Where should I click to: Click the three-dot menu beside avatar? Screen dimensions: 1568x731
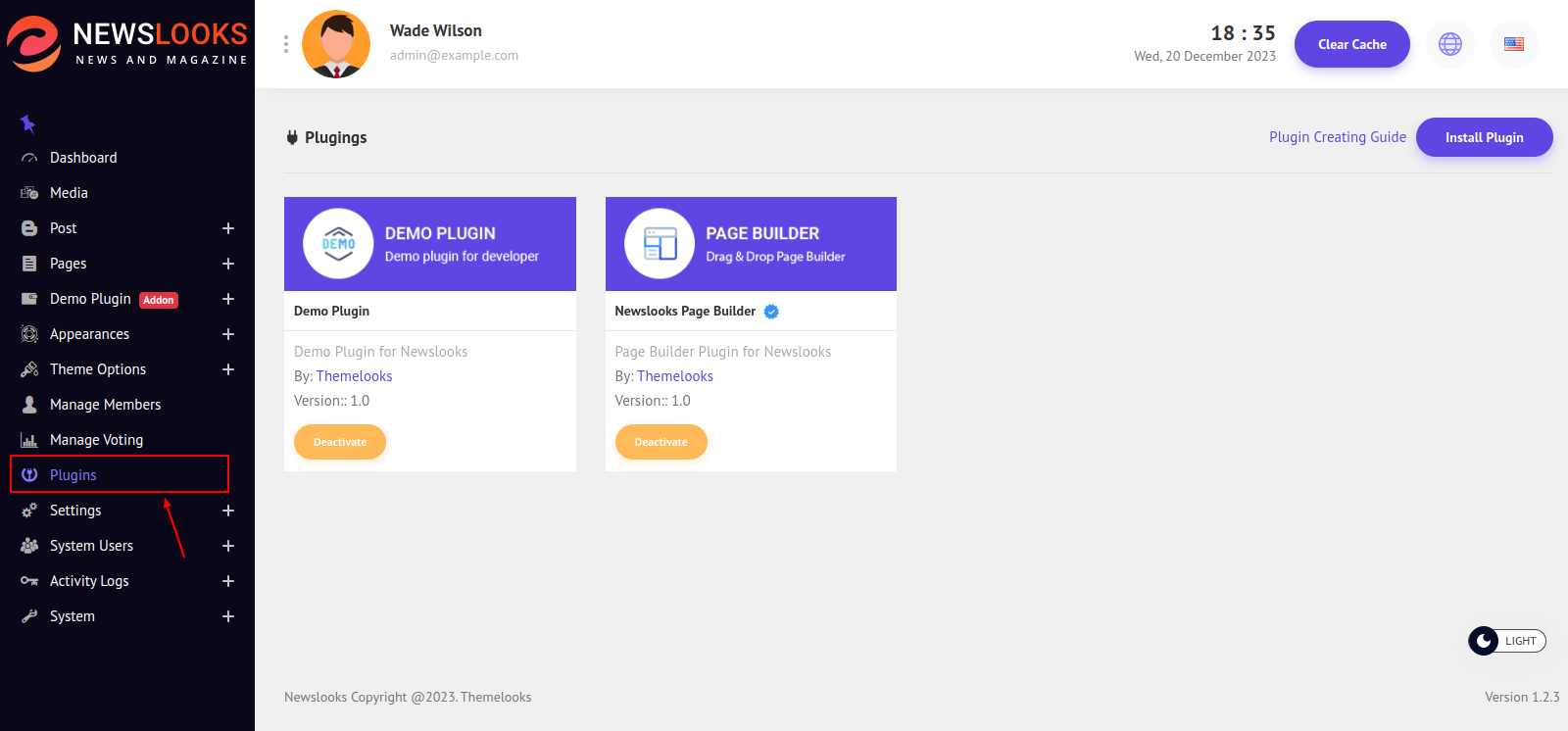pos(285,44)
